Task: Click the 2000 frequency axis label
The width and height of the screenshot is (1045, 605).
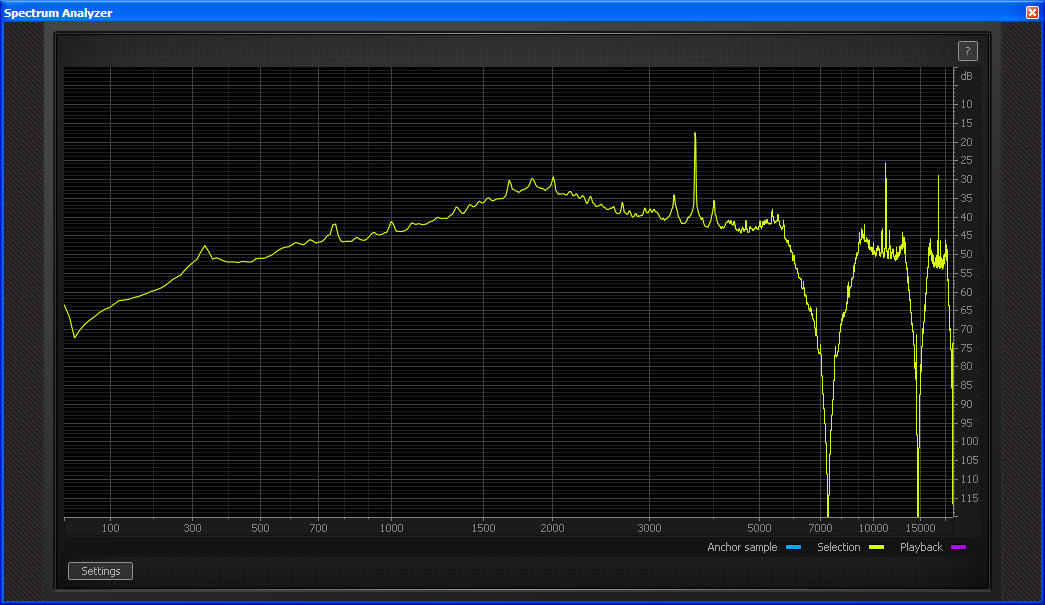Action: [552, 528]
